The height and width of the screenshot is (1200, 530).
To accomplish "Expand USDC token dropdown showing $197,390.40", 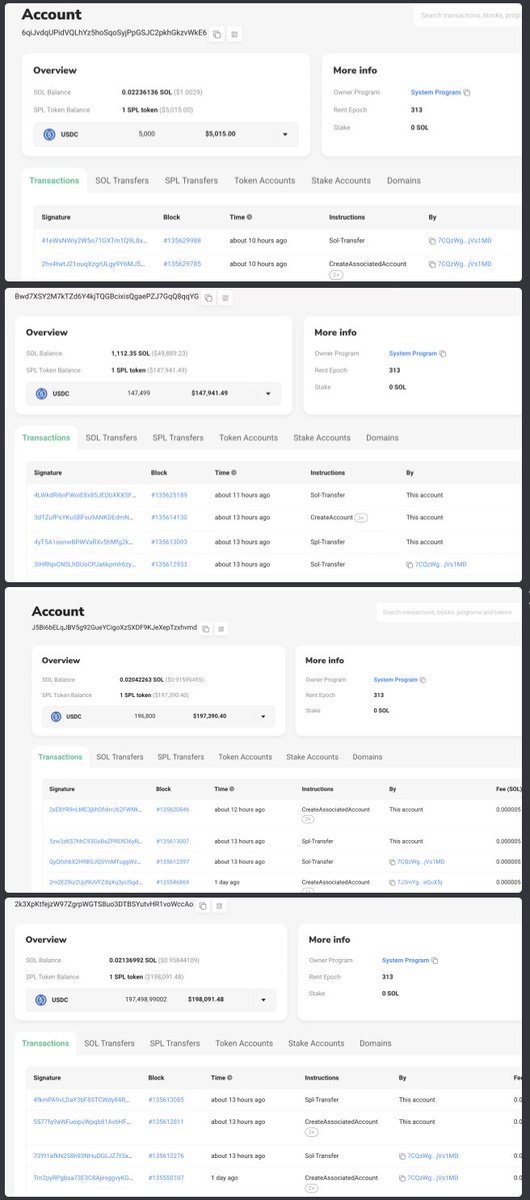I will click(x=262, y=716).
